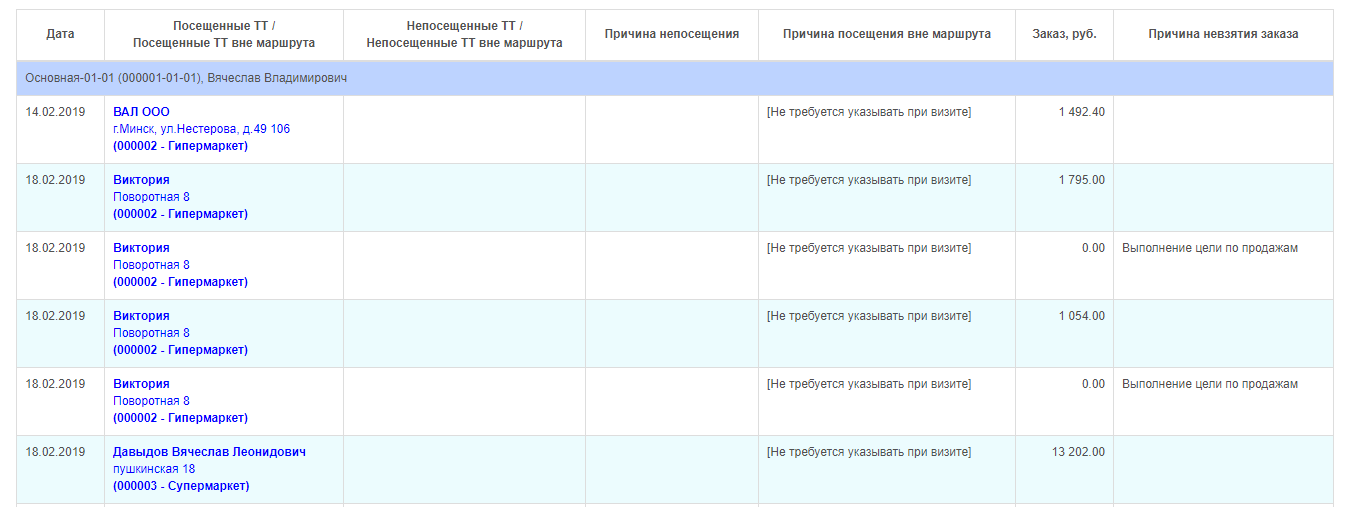Click the Причина невзятия заказа column header

pos(1223,34)
